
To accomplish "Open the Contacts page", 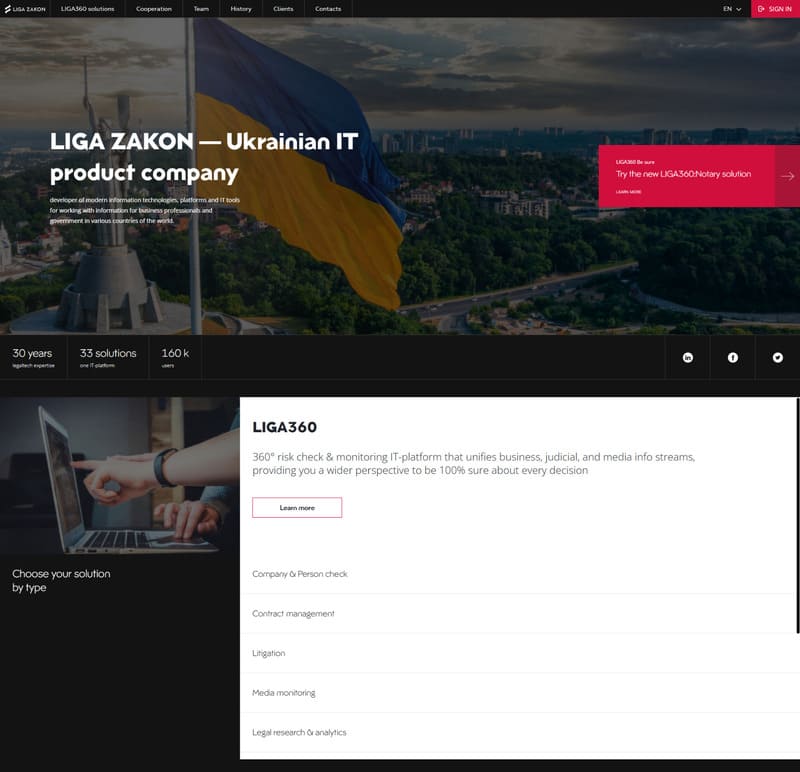I will 328,9.
